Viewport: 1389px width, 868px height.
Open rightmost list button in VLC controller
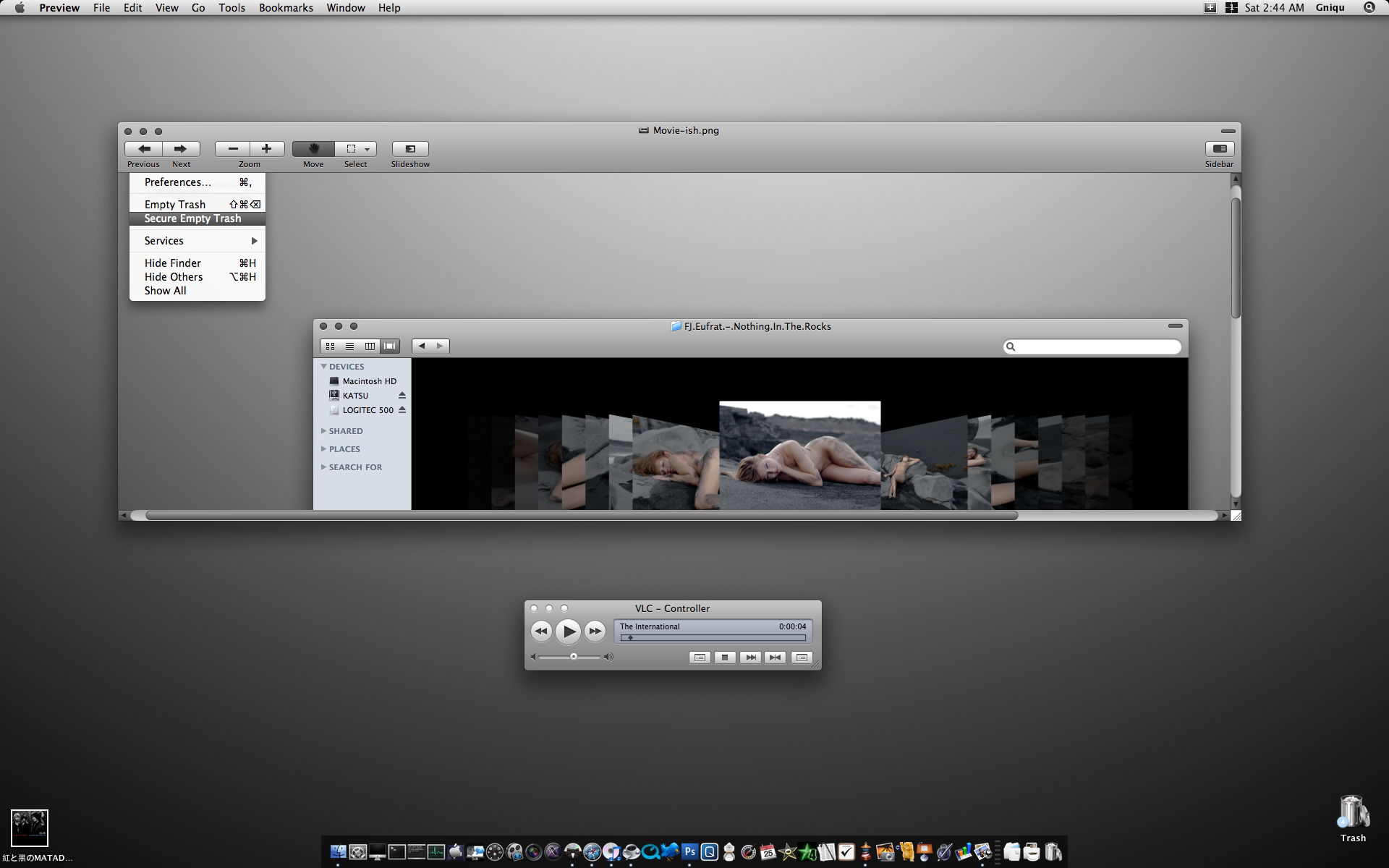pos(802,658)
